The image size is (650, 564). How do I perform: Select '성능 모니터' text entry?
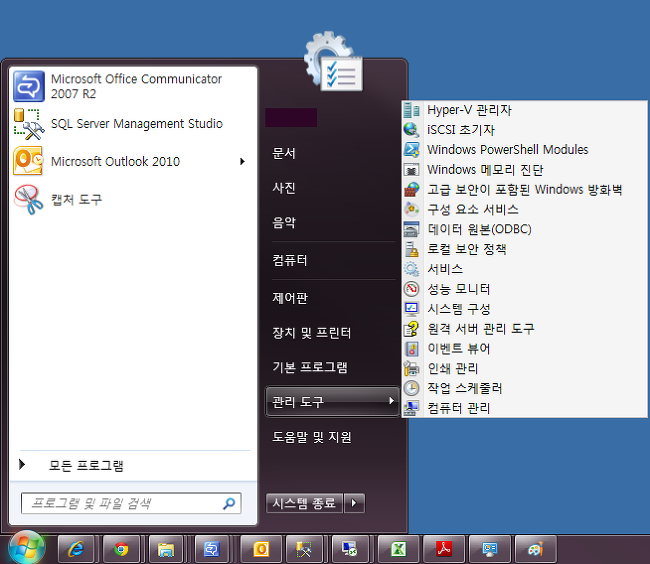[x=459, y=289]
